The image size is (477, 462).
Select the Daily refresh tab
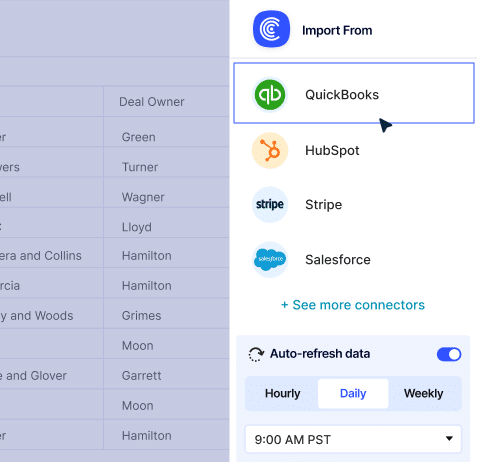[x=353, y=393]
